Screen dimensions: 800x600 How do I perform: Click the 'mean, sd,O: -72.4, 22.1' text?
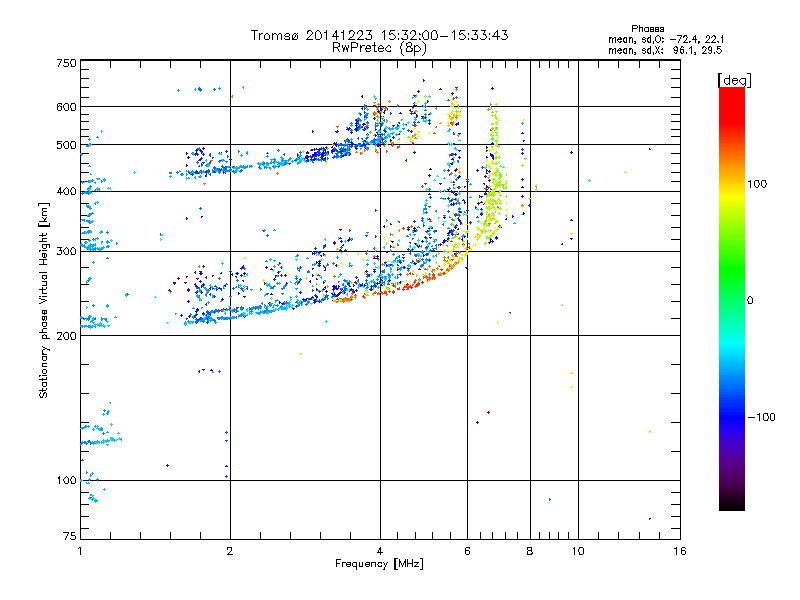click(x=666, y=39)
